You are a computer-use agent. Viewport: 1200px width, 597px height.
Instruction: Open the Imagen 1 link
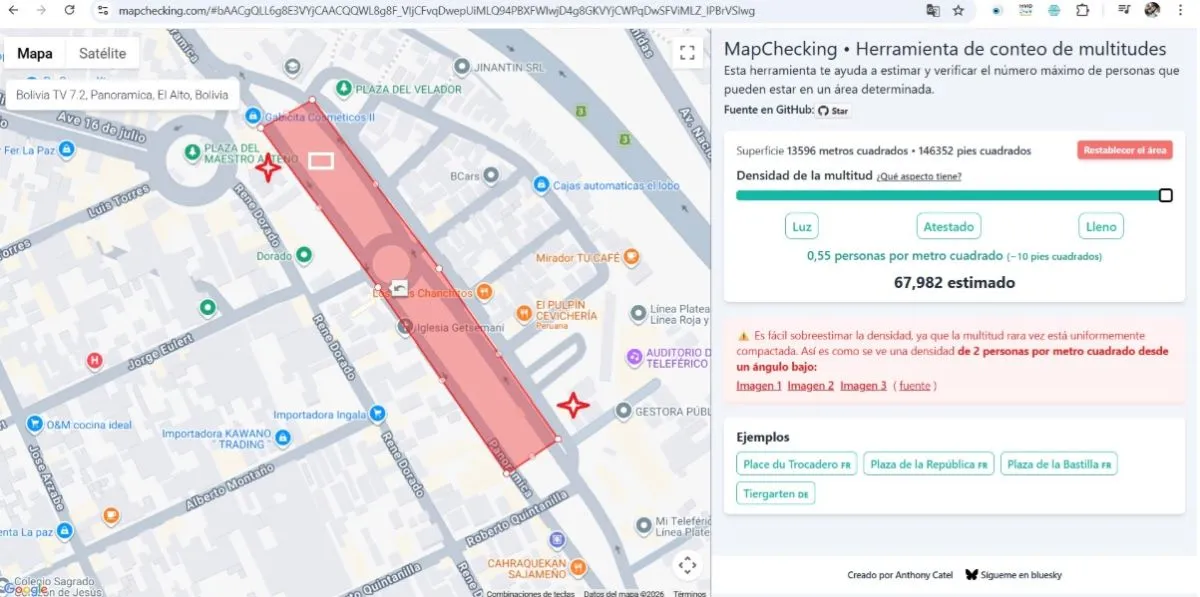click(x=758, y=386)
